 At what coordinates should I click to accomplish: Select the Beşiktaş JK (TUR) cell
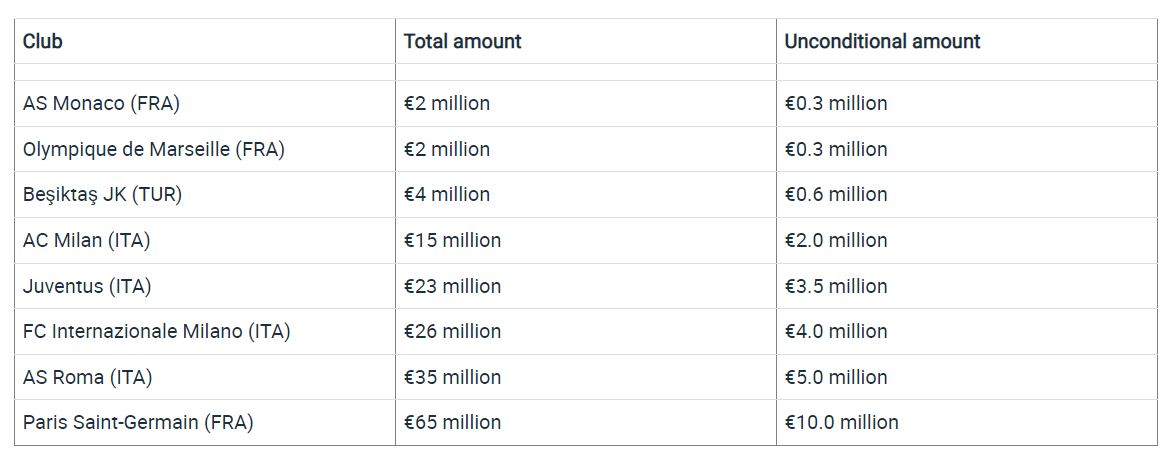click(205, 195)
